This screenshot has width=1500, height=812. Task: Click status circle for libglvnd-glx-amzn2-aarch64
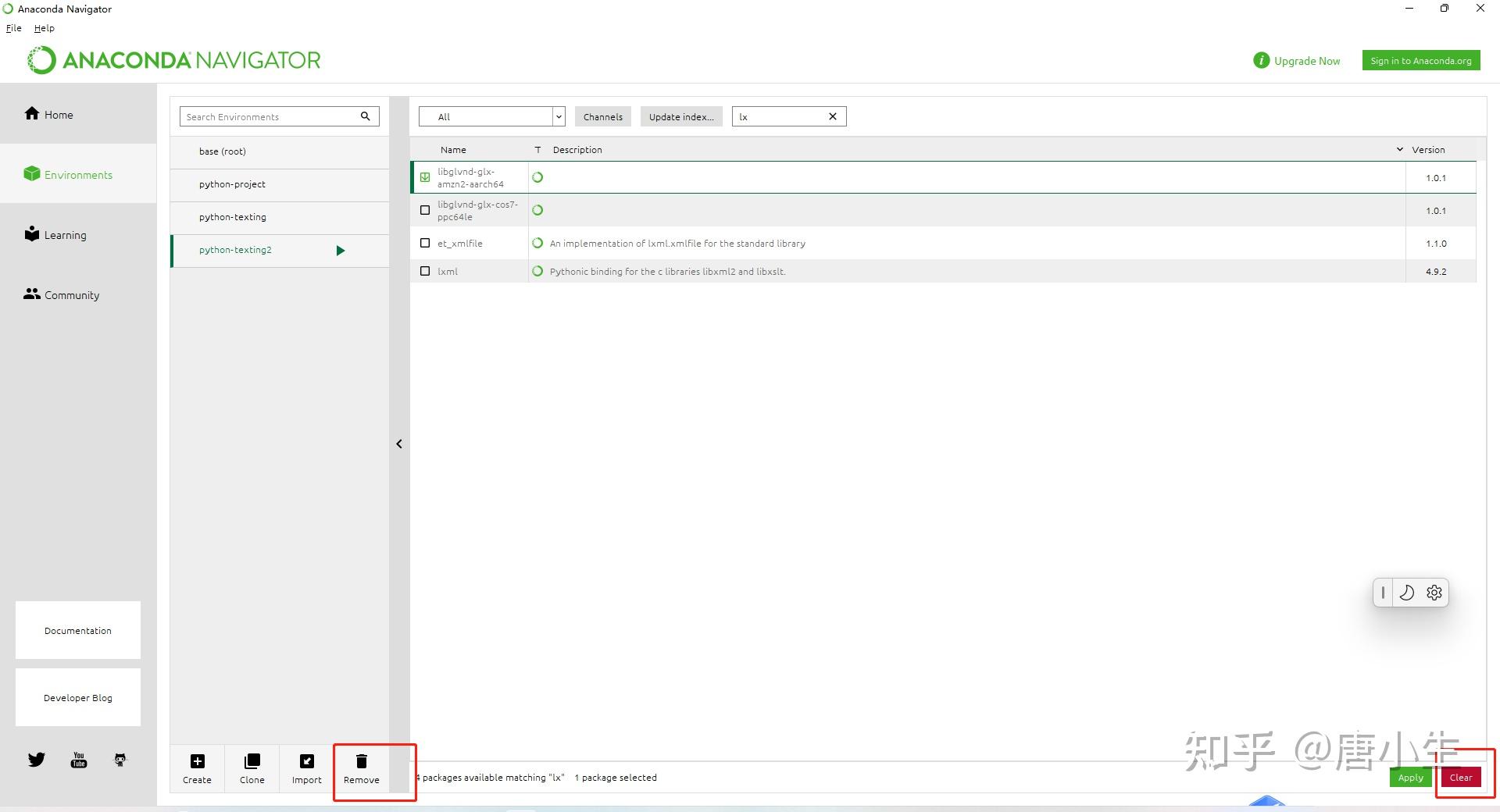pyautogui.click(x=537, y=177)
